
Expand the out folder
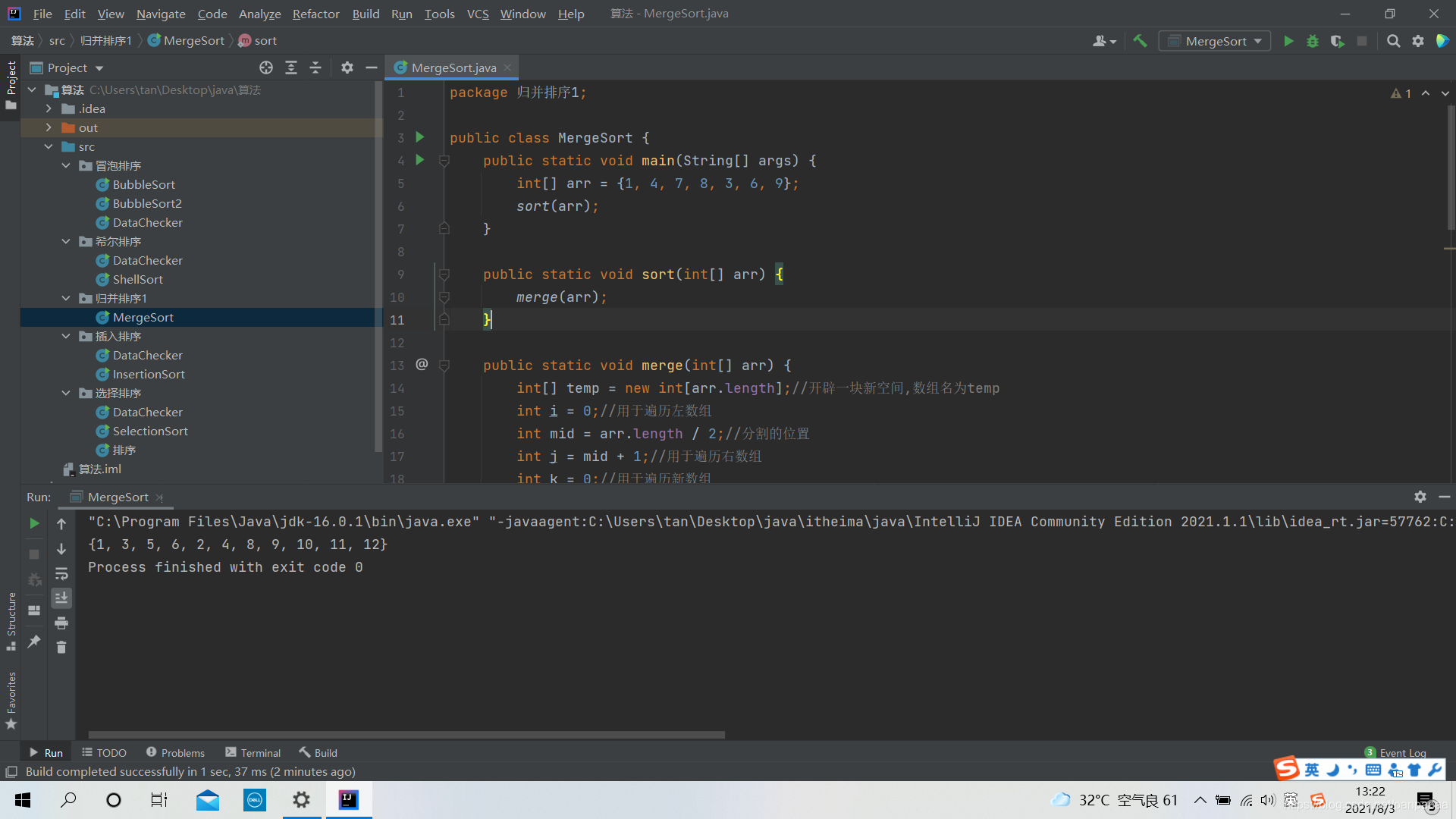pos(49,127)
